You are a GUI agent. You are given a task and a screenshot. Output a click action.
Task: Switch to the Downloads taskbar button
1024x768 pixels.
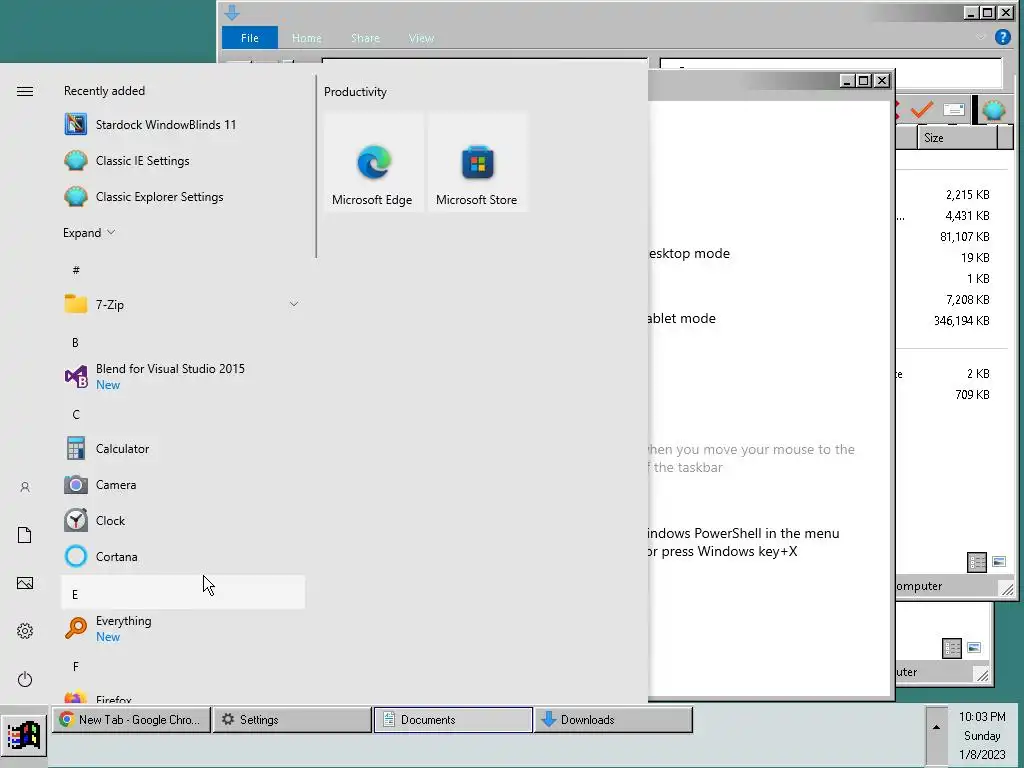(613, 720)
